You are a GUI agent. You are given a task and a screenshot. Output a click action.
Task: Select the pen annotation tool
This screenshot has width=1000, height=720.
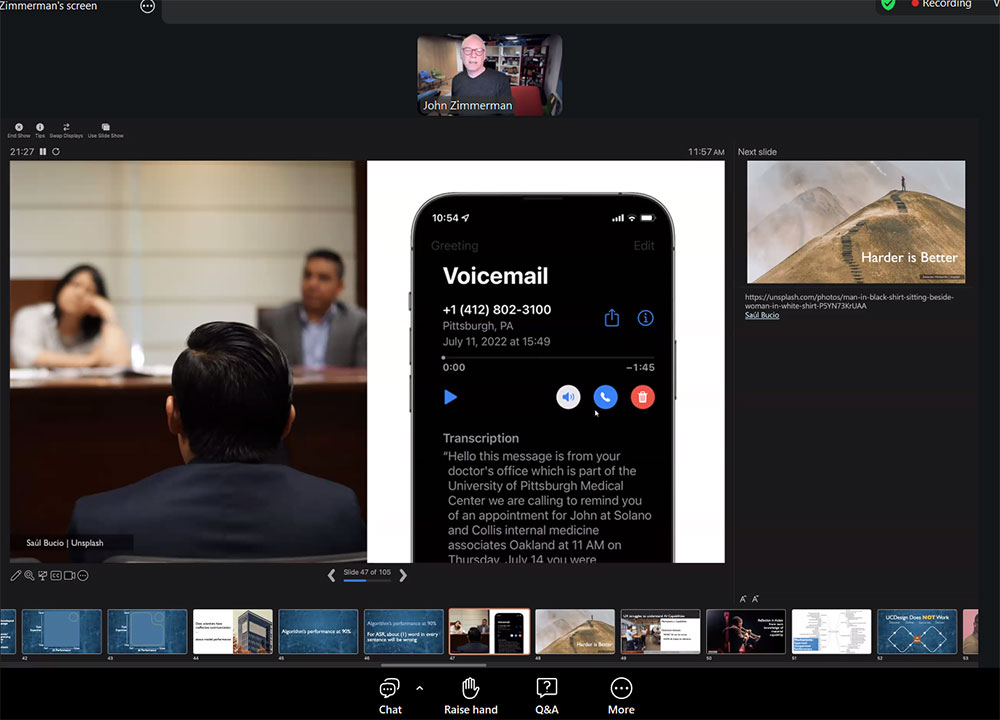click(x=16, y=576)
